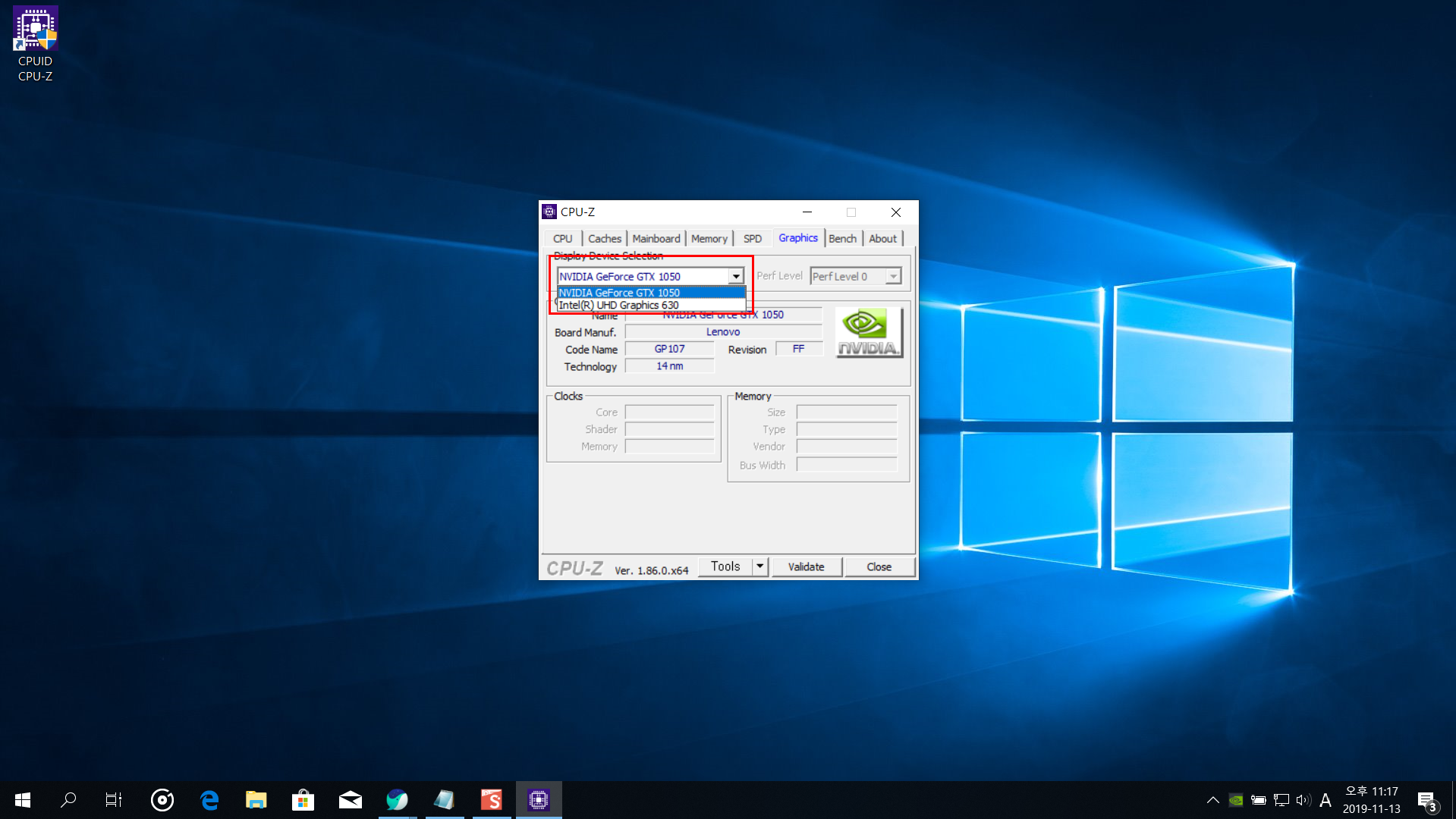
Task: Switch to the Caches tab
Action: pos(604,238)
